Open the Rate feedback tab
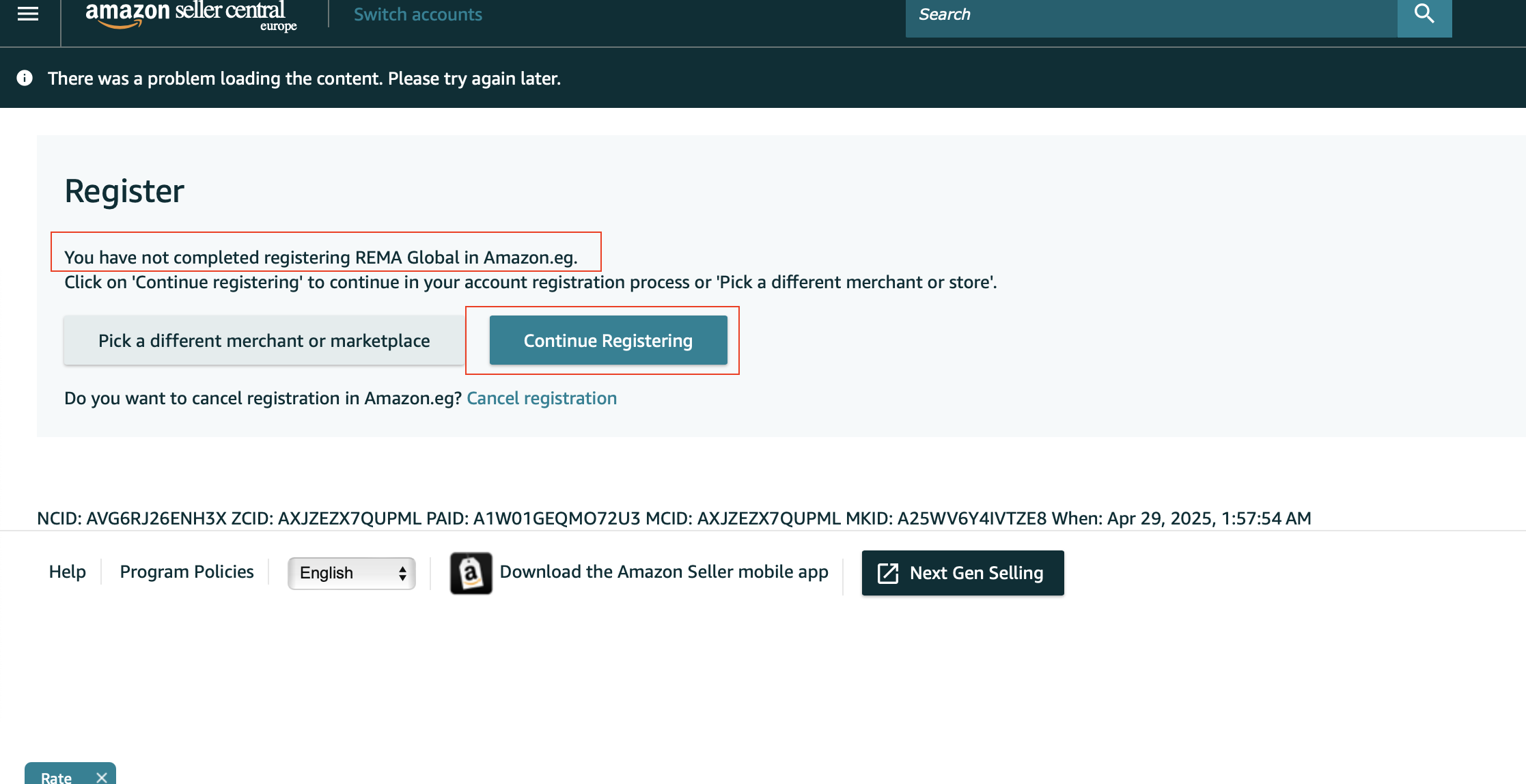Viewport: 1526px width, 784px height. [x=56, y=777]
